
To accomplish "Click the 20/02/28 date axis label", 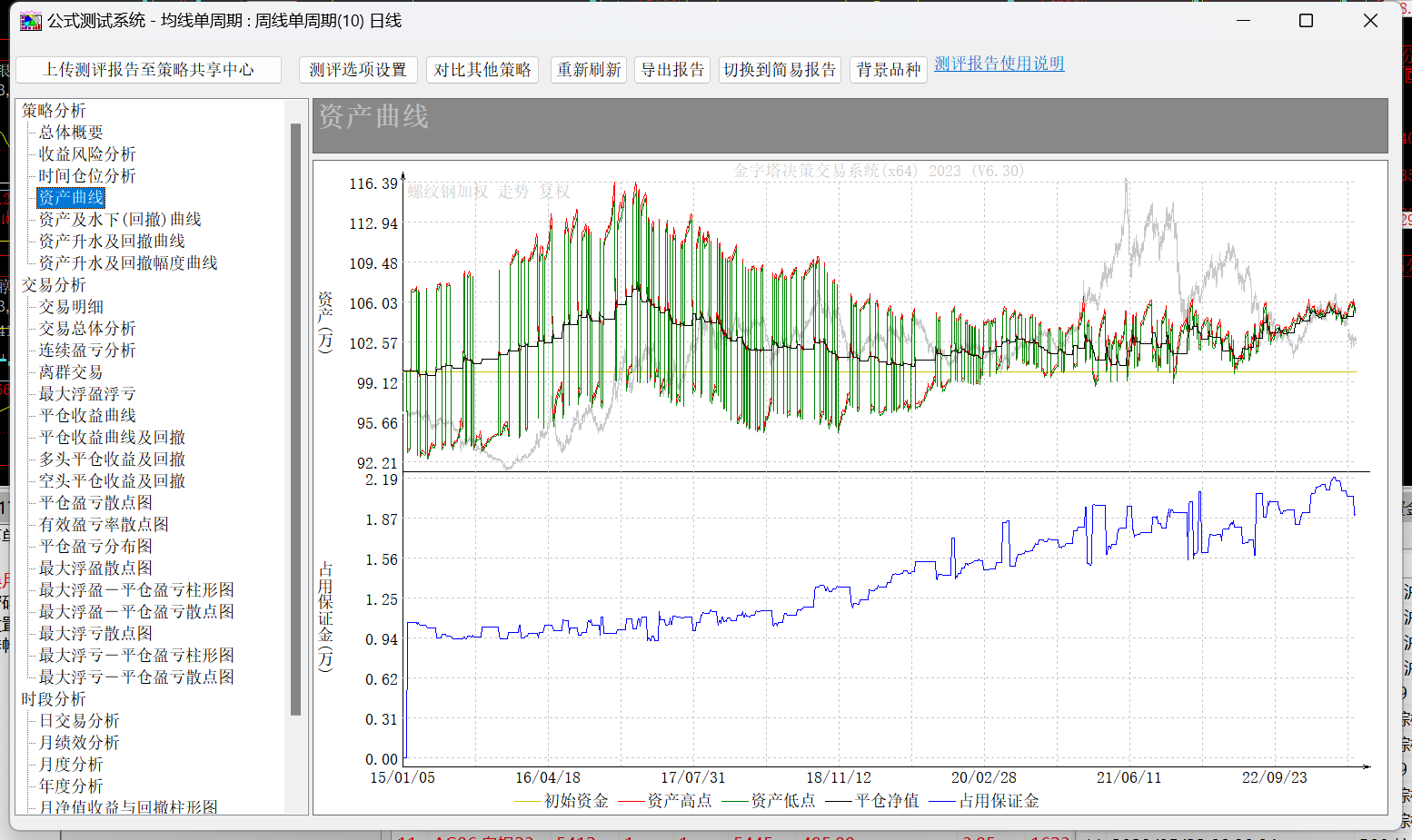I will coord(984,777).
